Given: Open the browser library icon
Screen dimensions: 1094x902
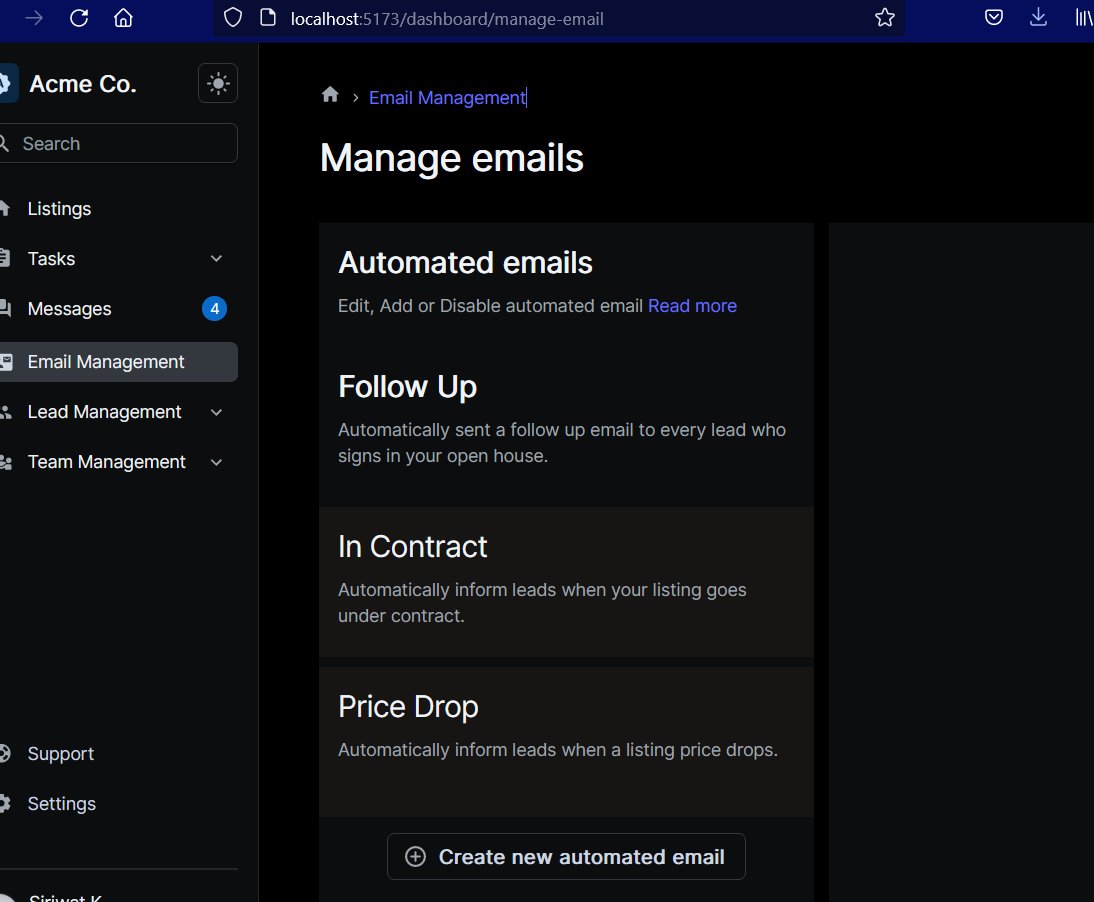Looking at the screenshot, I should pyautogui.click(x=1084, y=18).
